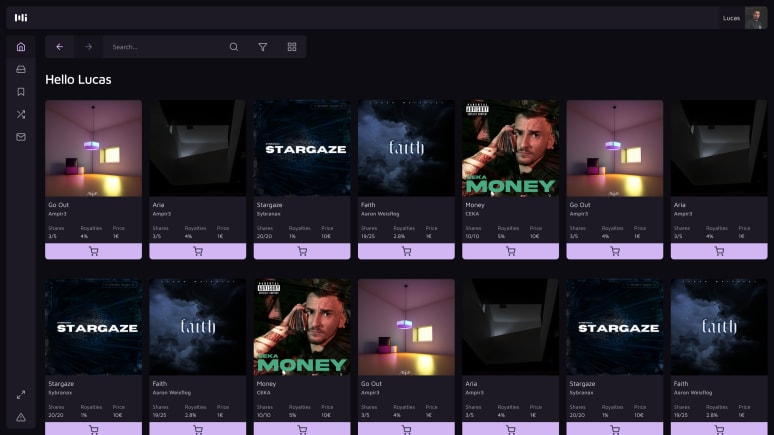Screen dimensions: 774x435
Task: Open the inbox tray icon in the sidebar
Action: 21,70
